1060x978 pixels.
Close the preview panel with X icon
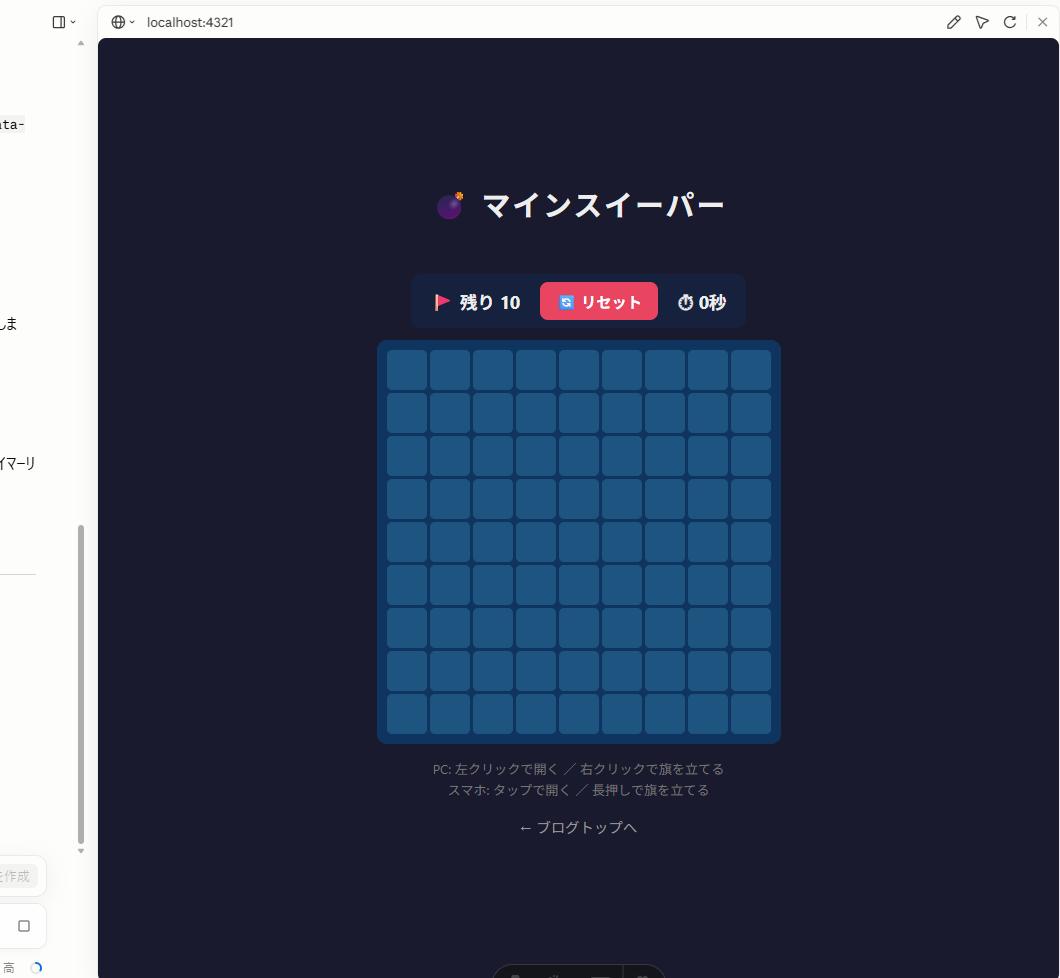1042,22
